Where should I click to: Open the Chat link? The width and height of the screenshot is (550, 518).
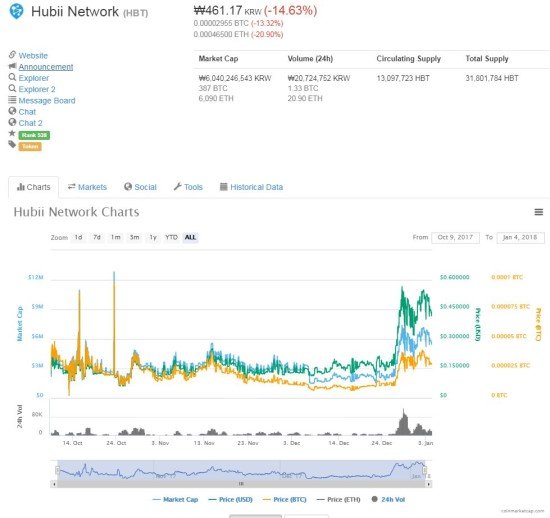(27, 112)
